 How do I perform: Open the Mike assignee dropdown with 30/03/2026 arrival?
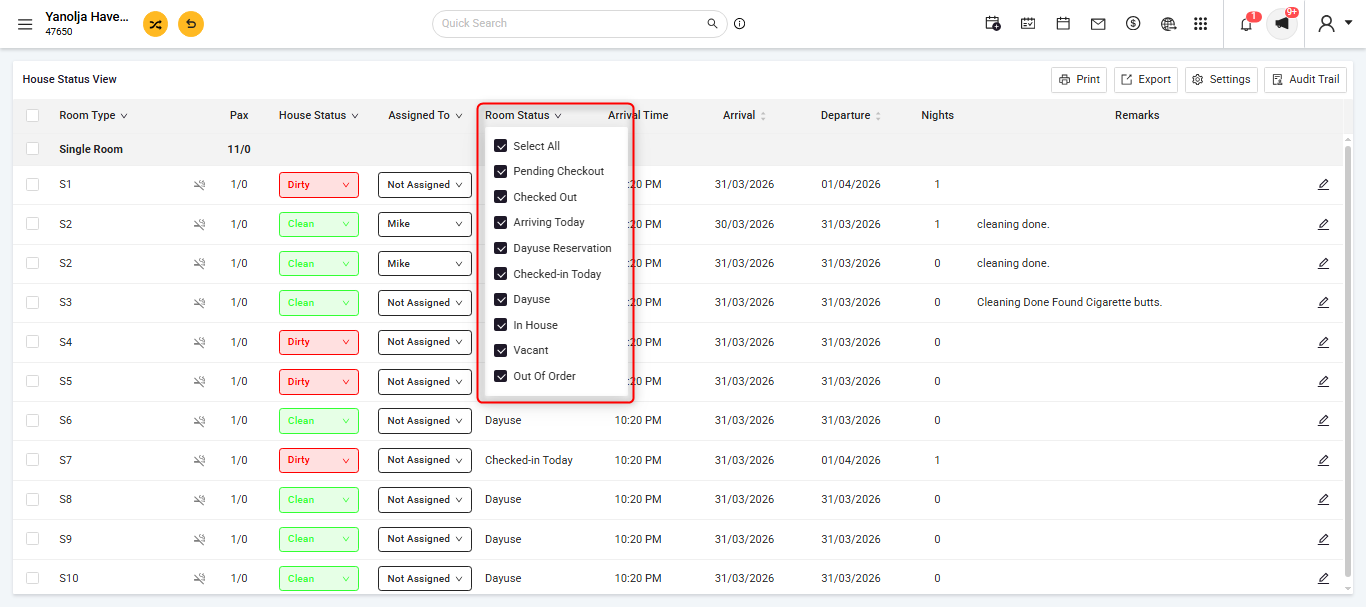coord(425,224)
